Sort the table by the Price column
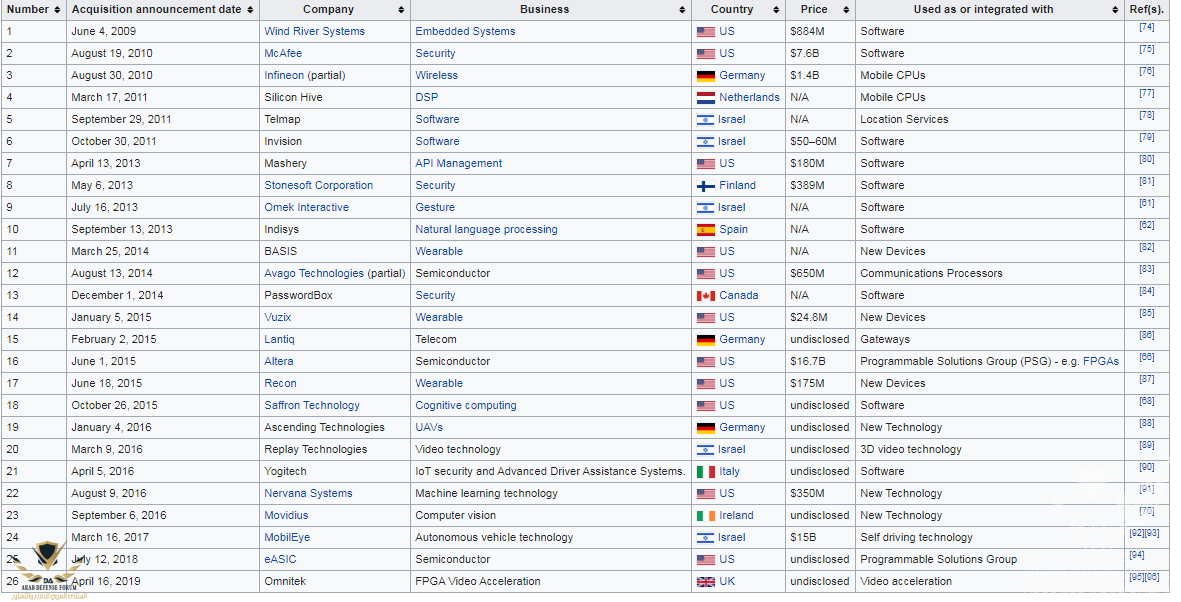Viewport: 1181px width, 602px height. pyautogui.click(x=846, y=10)
